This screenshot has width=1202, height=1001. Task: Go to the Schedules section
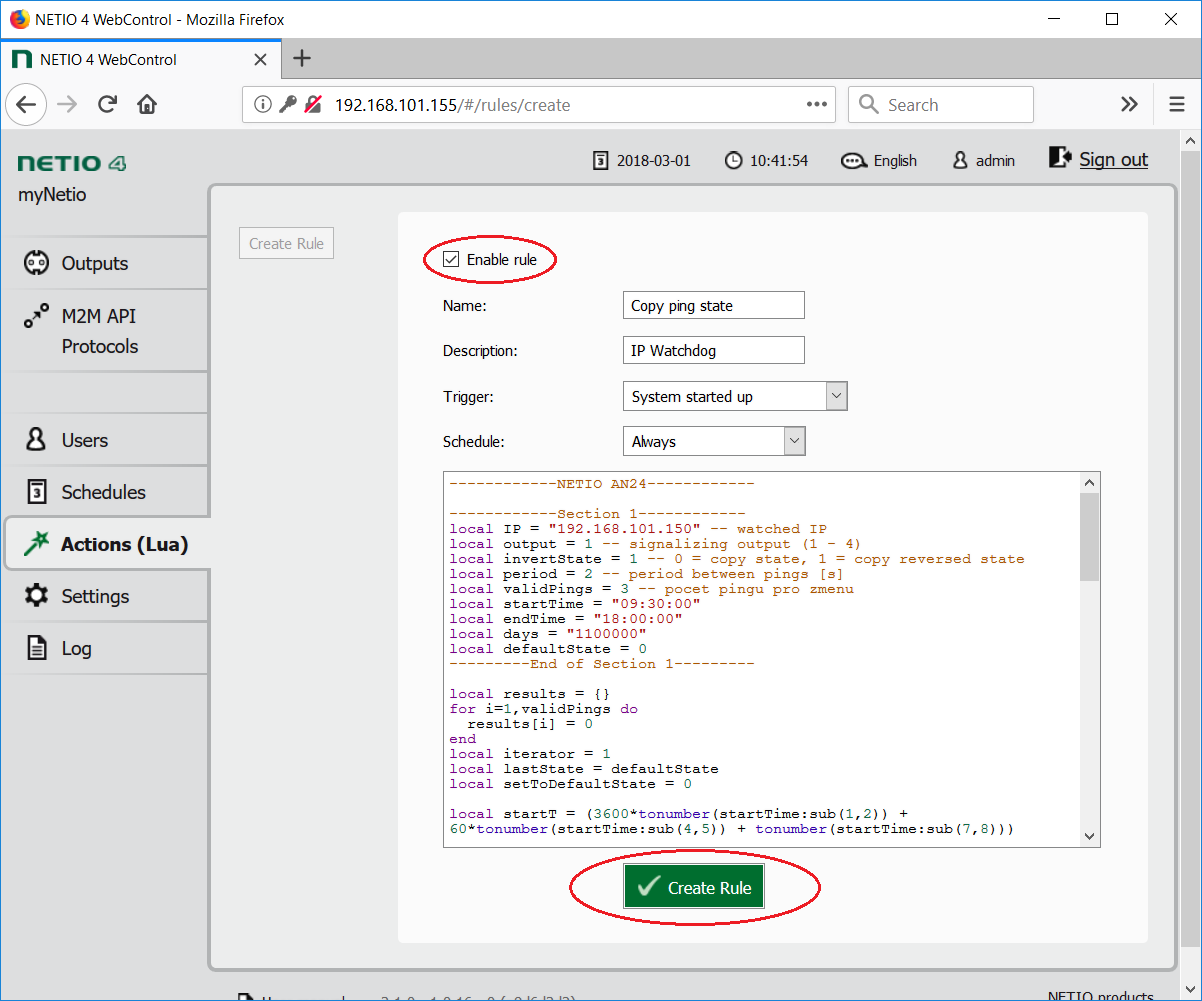tap(104, 492)
